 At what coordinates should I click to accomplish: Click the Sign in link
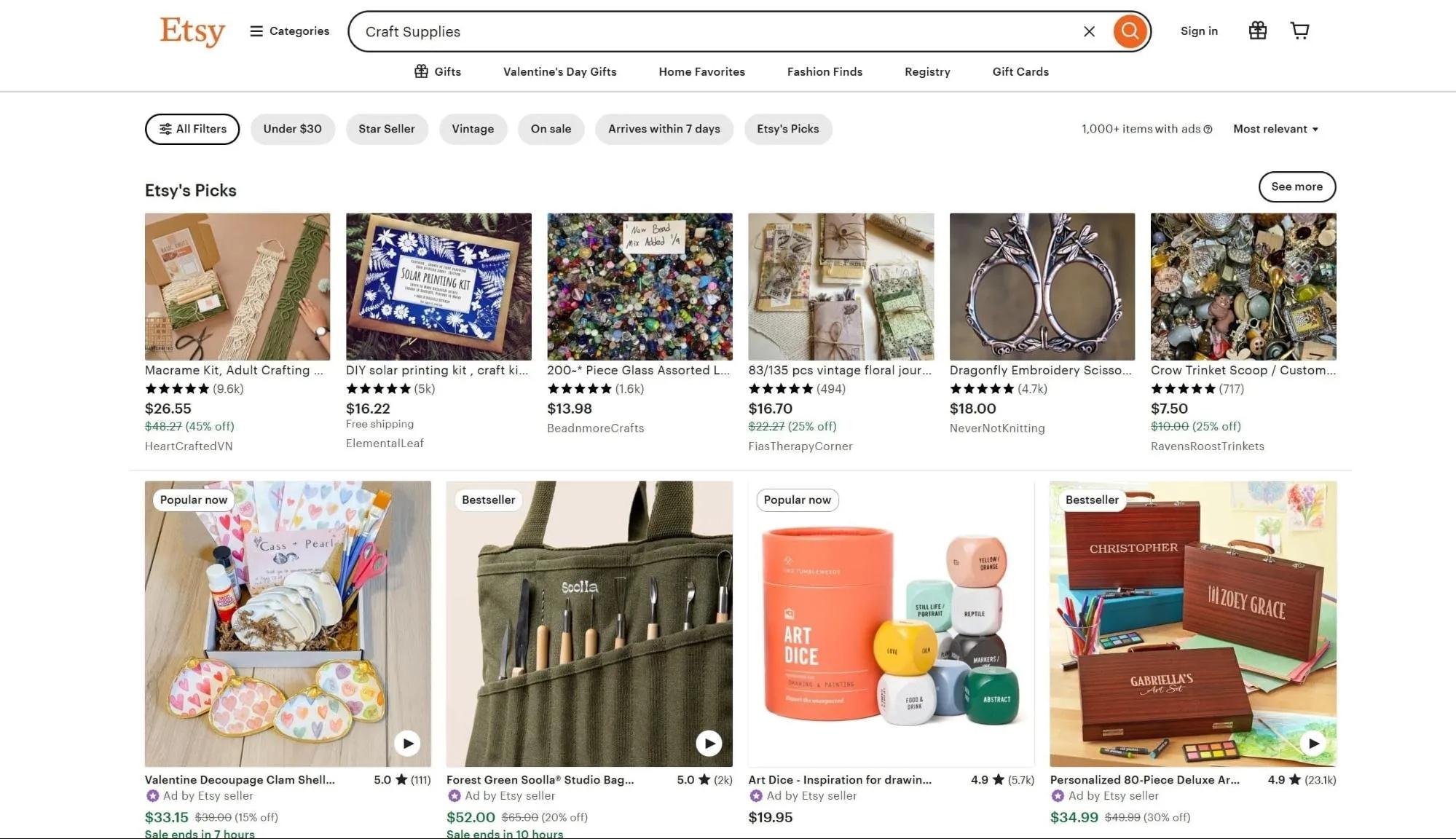coord(1199,31)
